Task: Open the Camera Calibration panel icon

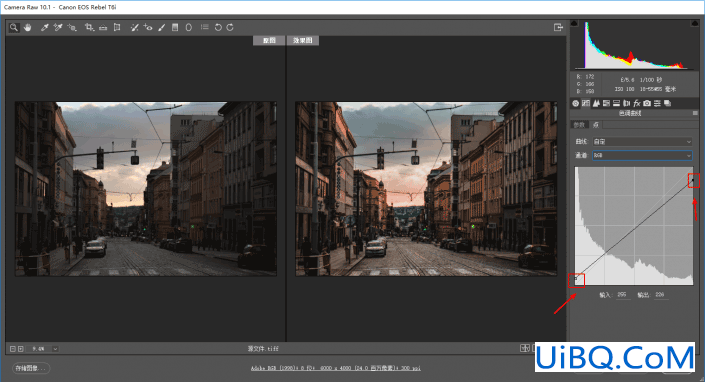Action: (x=647, y=103)
